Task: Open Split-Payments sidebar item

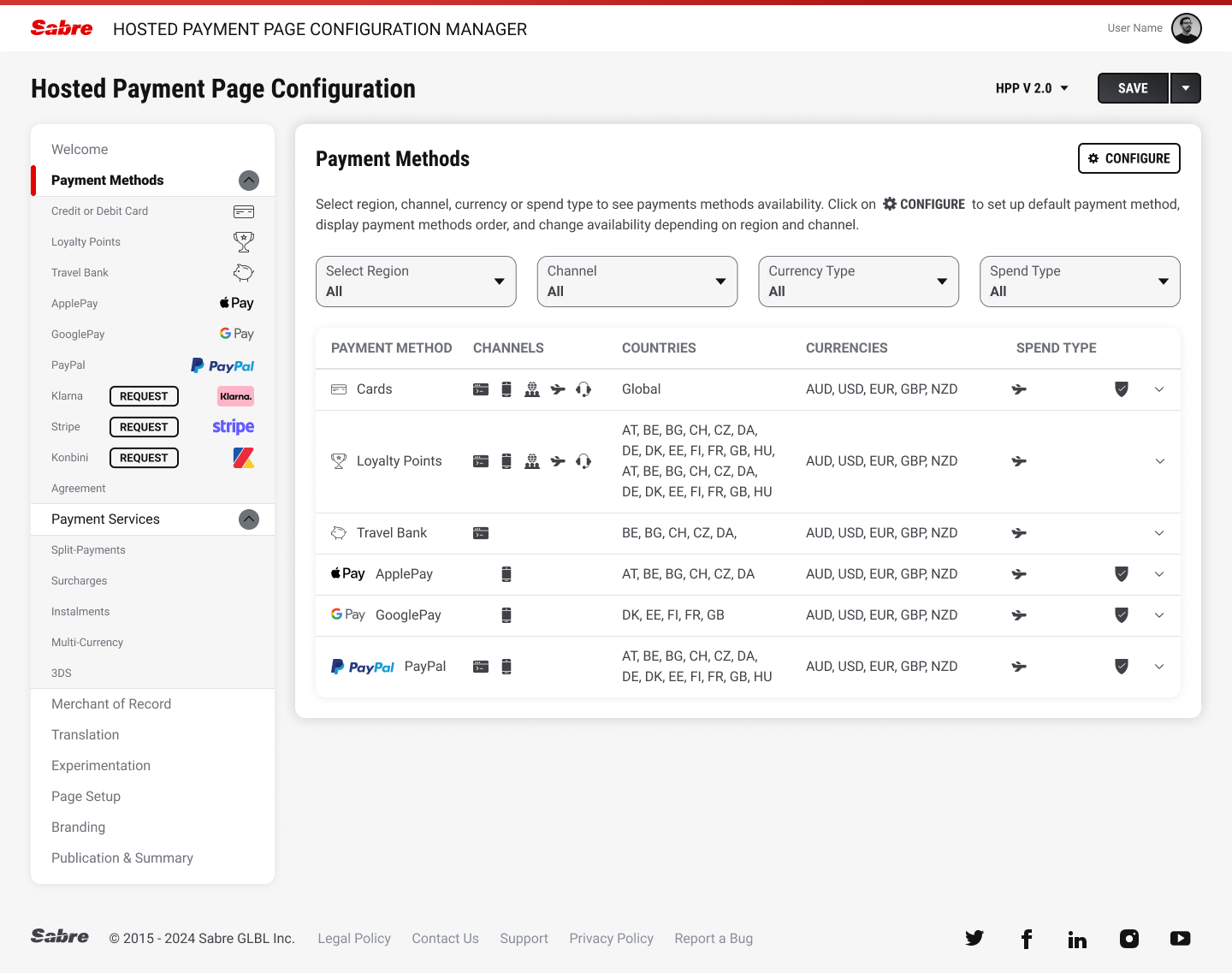Action: point(88,550)
